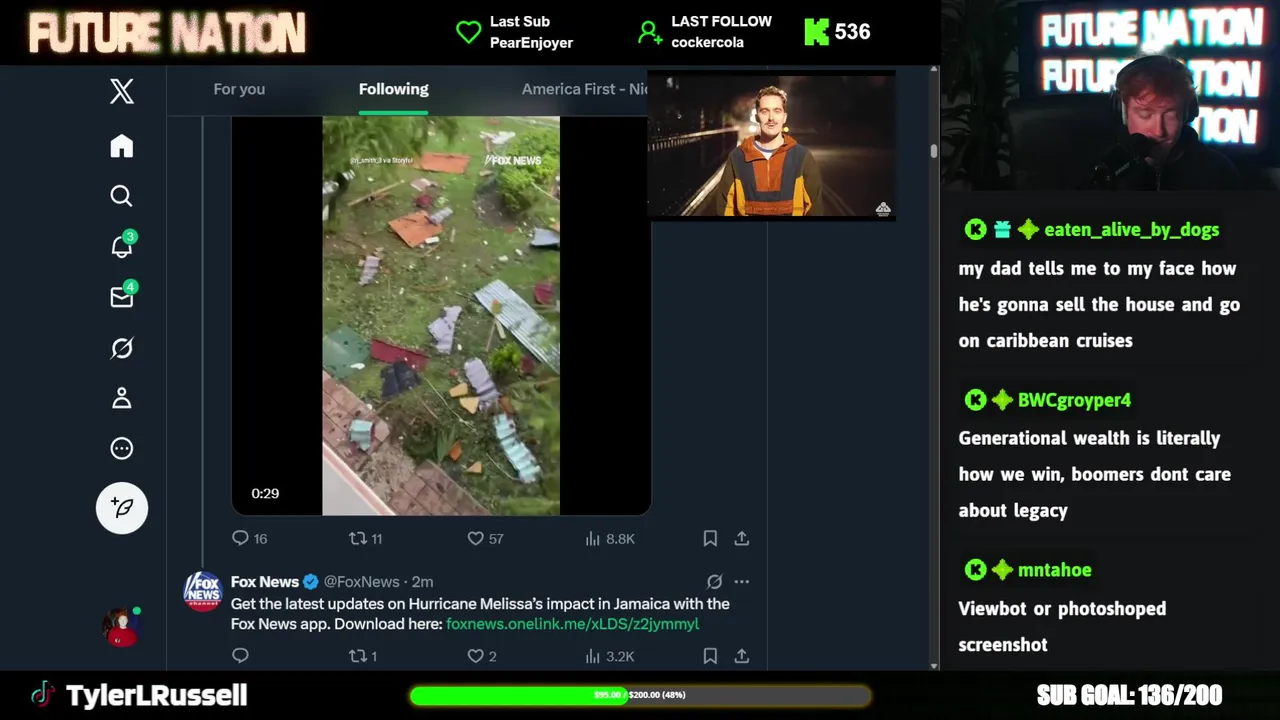Click SUB GOAL: 136/200 text

1129,695
